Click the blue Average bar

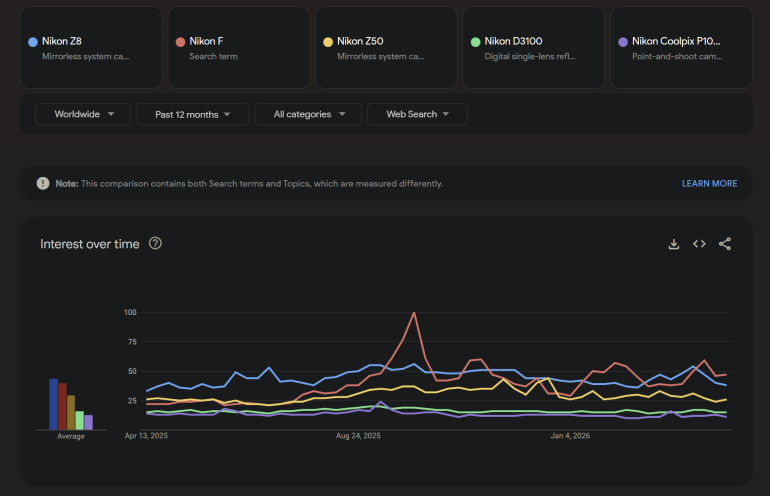click(x=54, y=404)
